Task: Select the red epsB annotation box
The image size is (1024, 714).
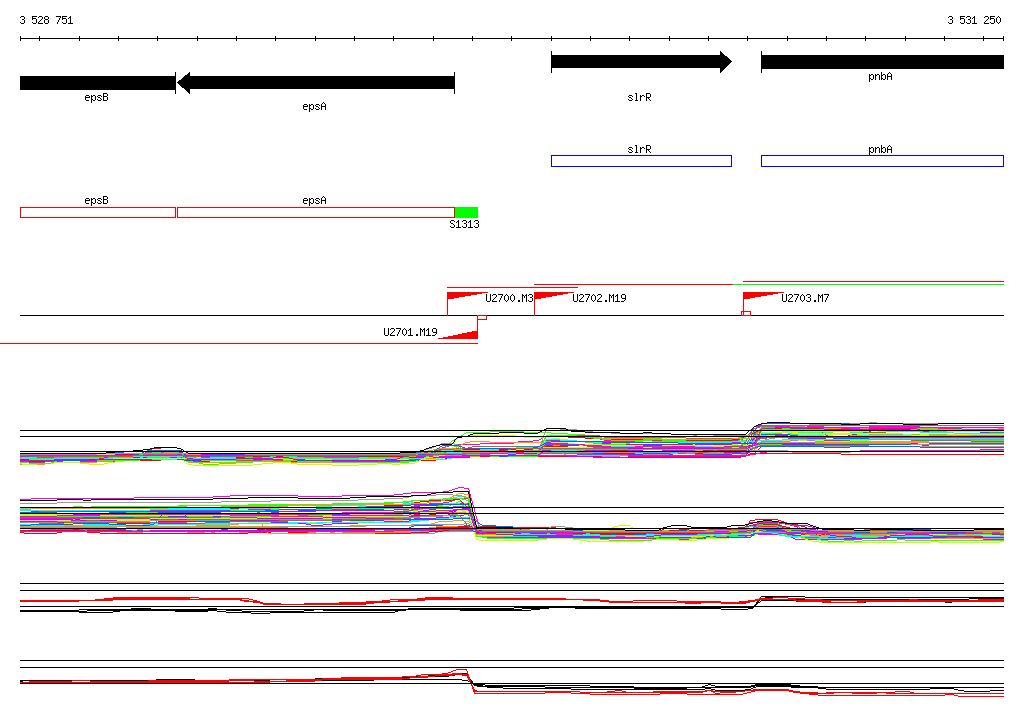Action: pos(98,212)
